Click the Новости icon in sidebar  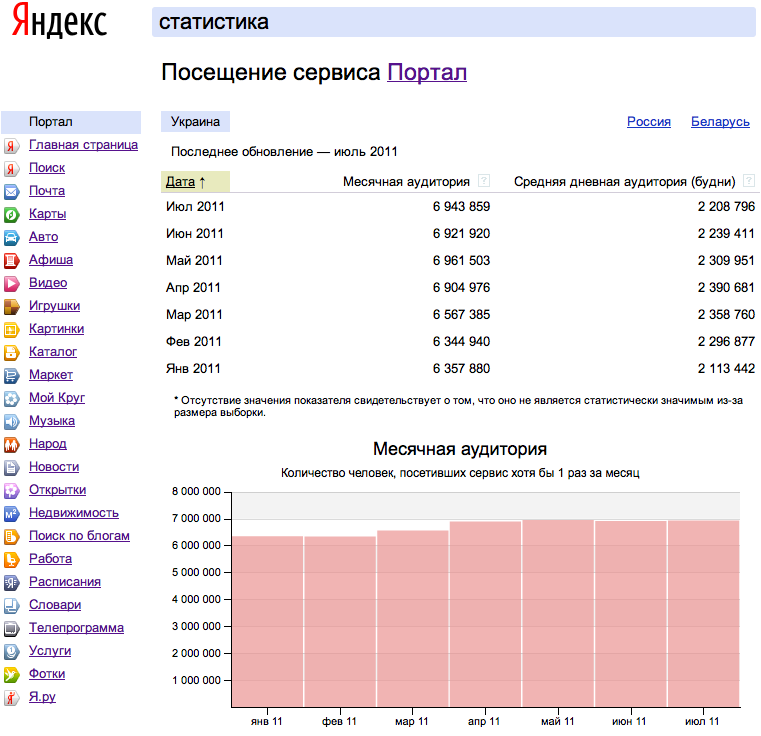click(11, 468)
